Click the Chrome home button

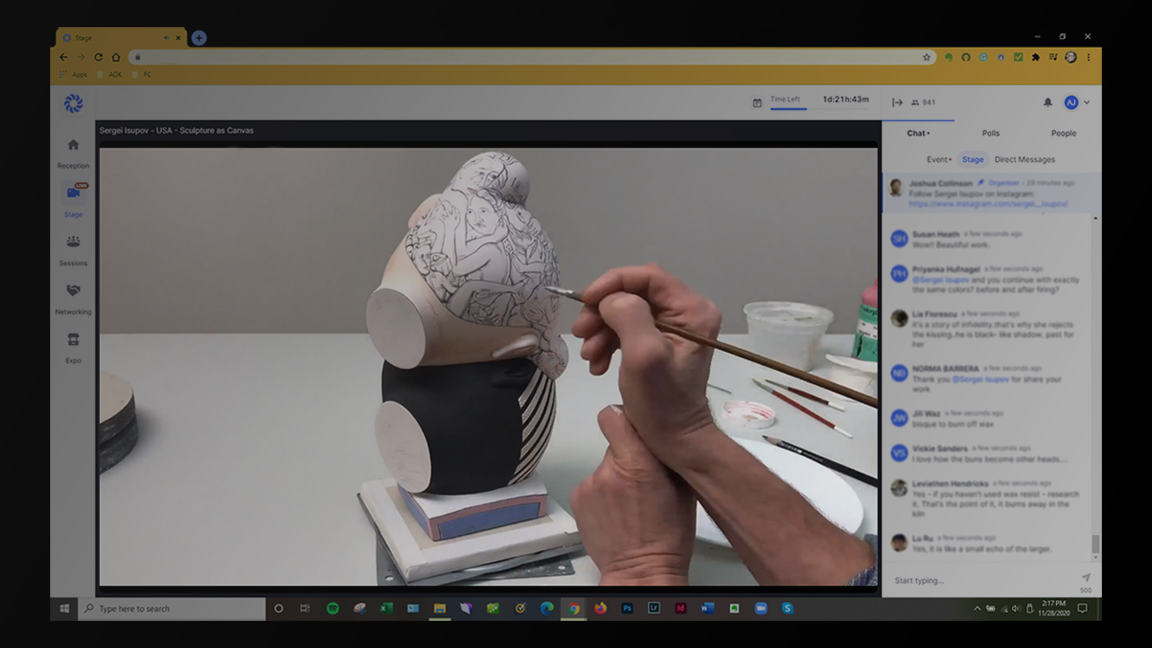coord(116,57)
